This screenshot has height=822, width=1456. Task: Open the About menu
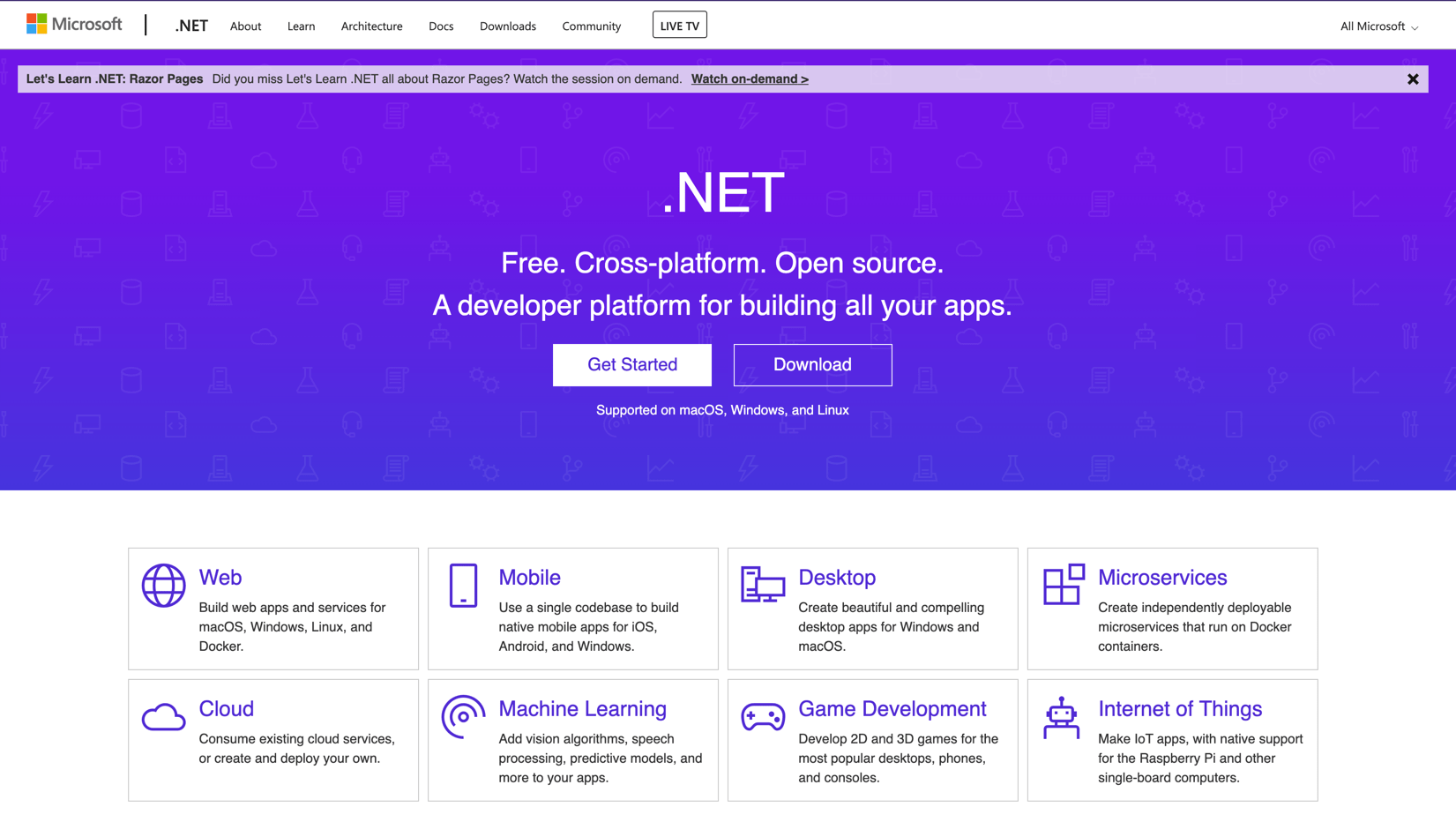(x=245, y=26)
